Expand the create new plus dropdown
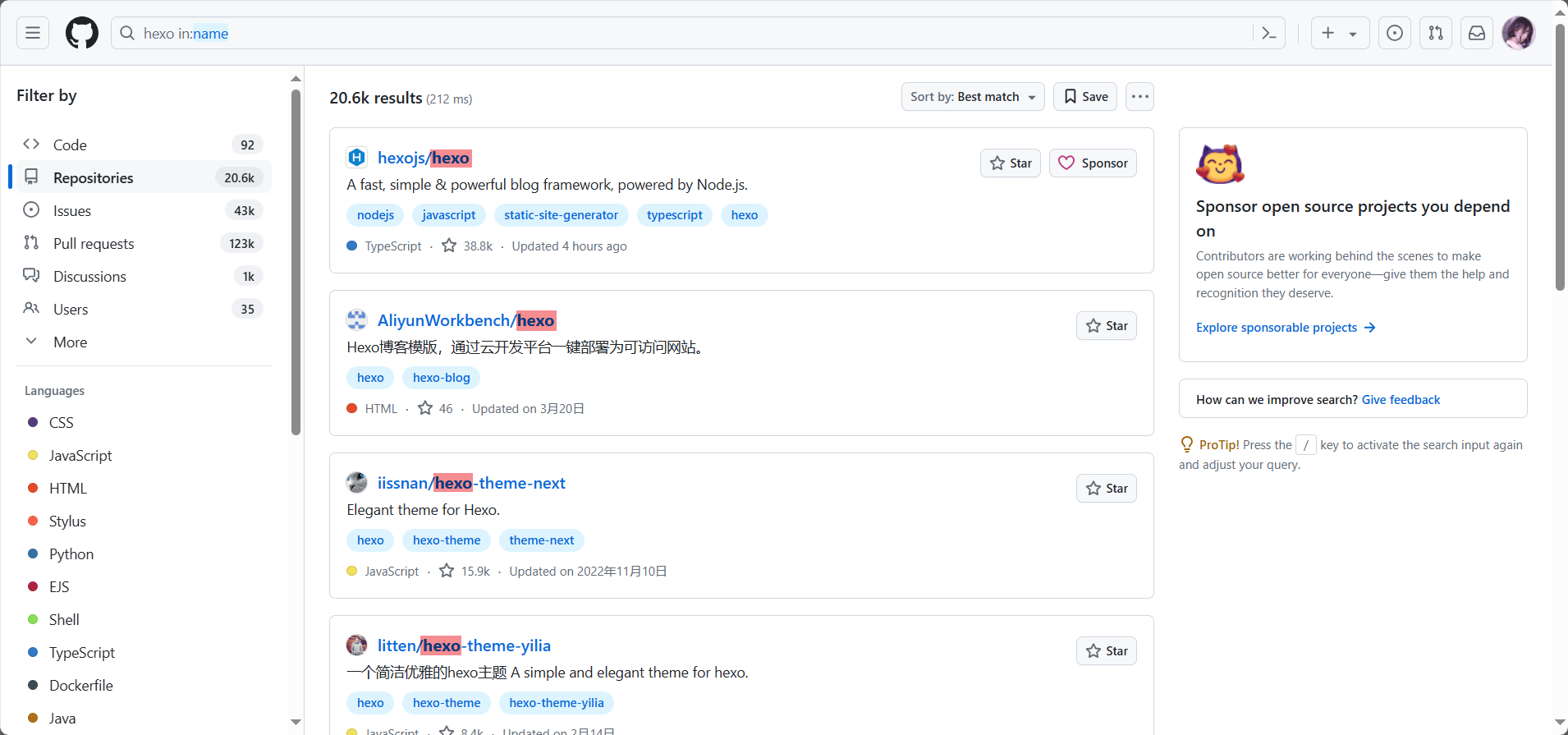The image size is (1568, 735). pyautogui.click(x=1339, y=33)
